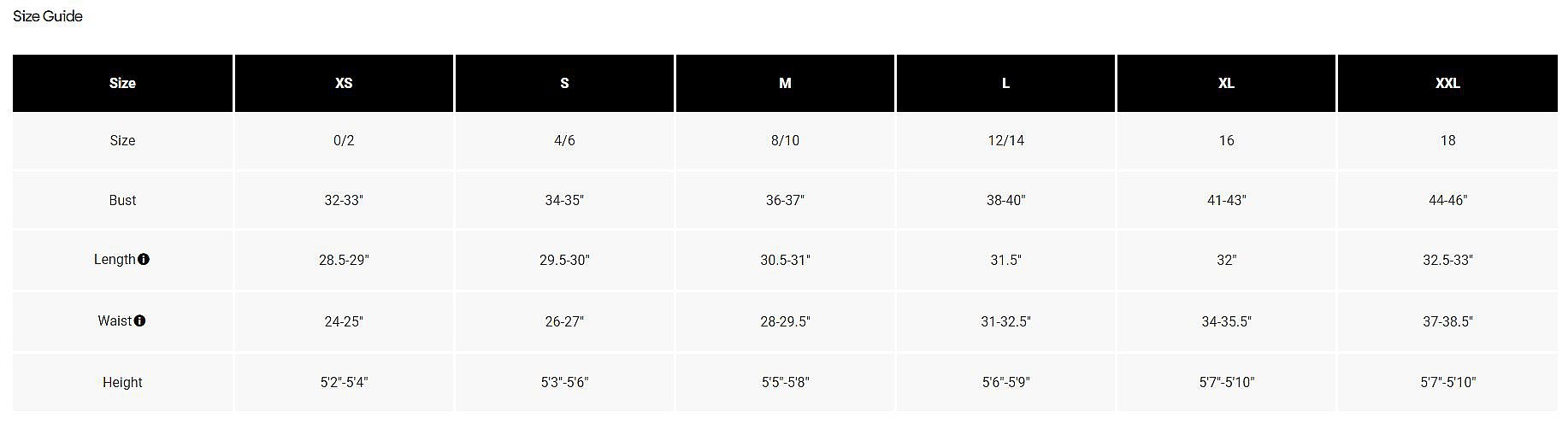The width and height of the screenshot is (1568, 435).
Task: Click the info icon next to Length
Action: 144,259
